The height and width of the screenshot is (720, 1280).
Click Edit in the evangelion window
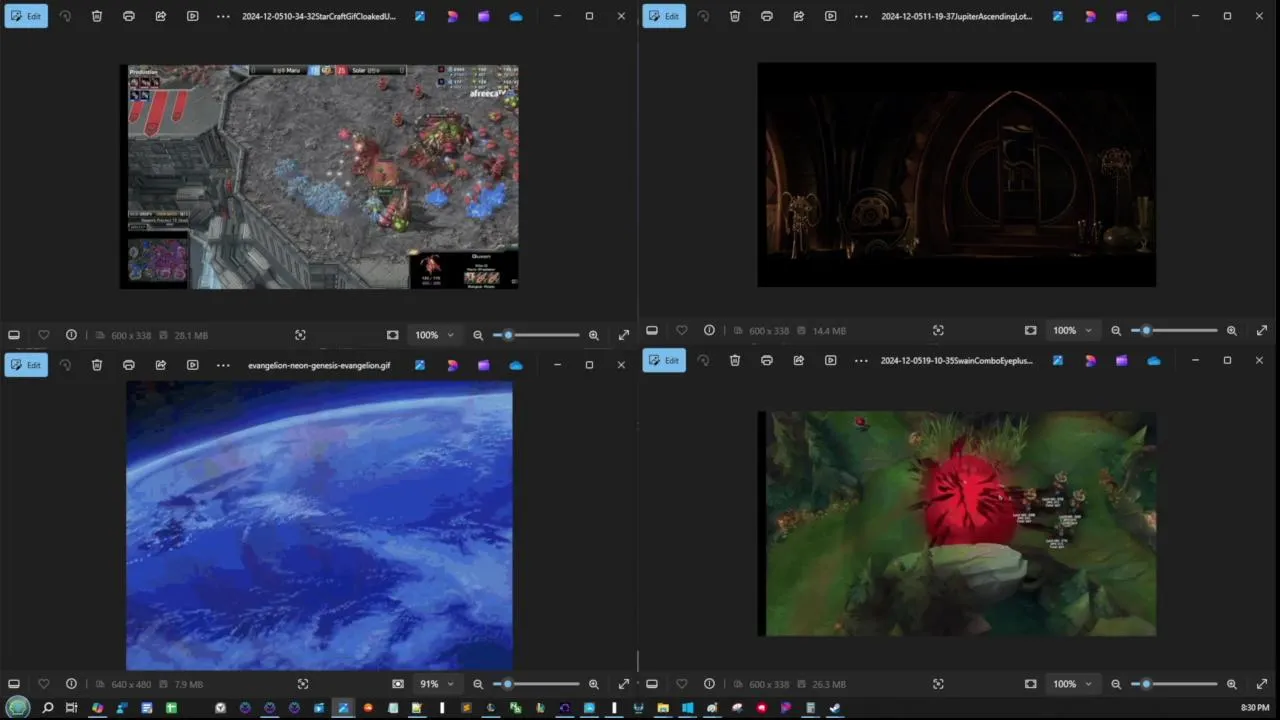(x=26, y=365)
